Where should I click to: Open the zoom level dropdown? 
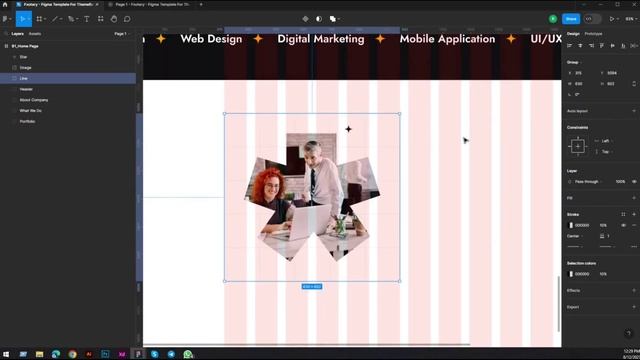point(631,19)
